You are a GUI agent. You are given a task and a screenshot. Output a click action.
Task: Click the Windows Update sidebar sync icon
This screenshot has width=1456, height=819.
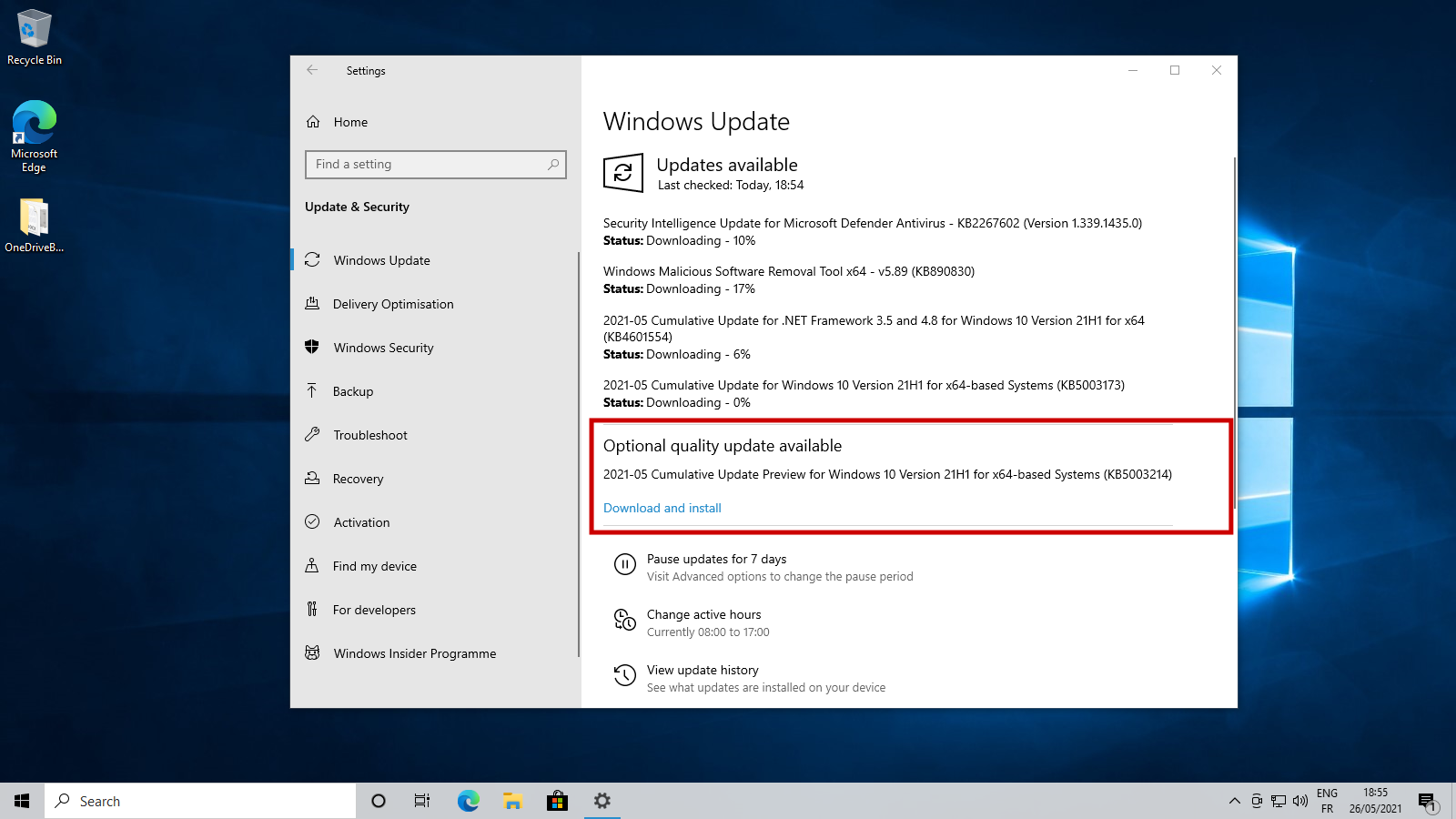click(x=312, y=259)
